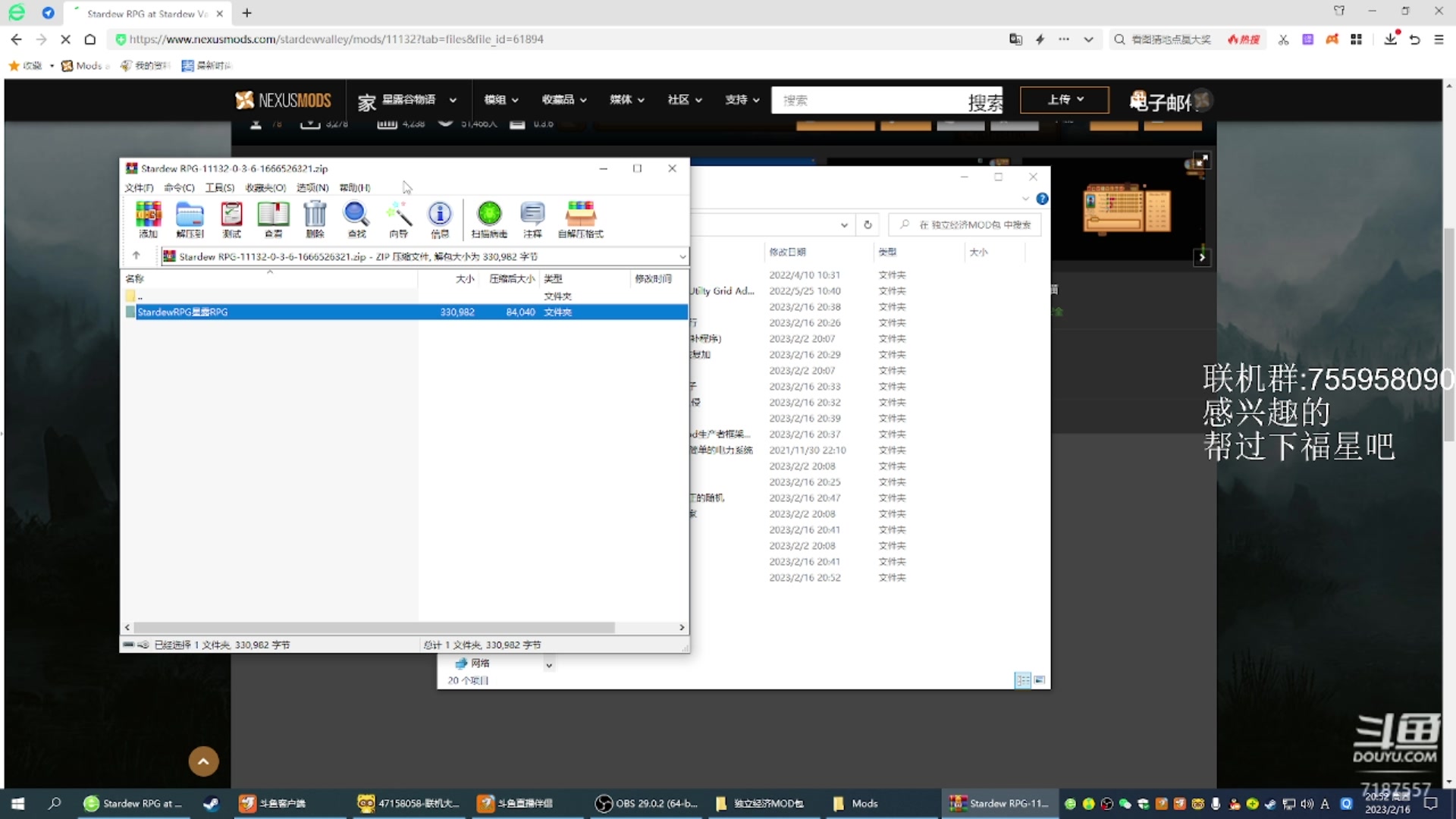
Task: Open the 模组 (Mods) nav dropdown
Action: [x=501, y=100]
